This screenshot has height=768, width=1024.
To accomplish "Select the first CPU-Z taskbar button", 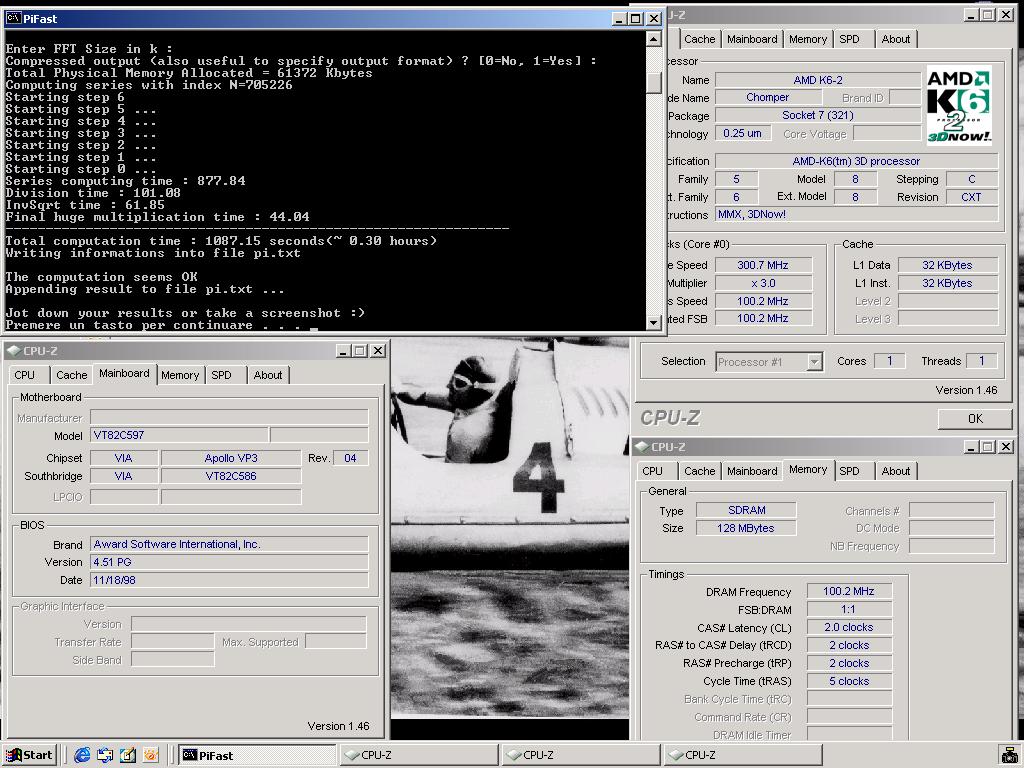I will [419, 755].
